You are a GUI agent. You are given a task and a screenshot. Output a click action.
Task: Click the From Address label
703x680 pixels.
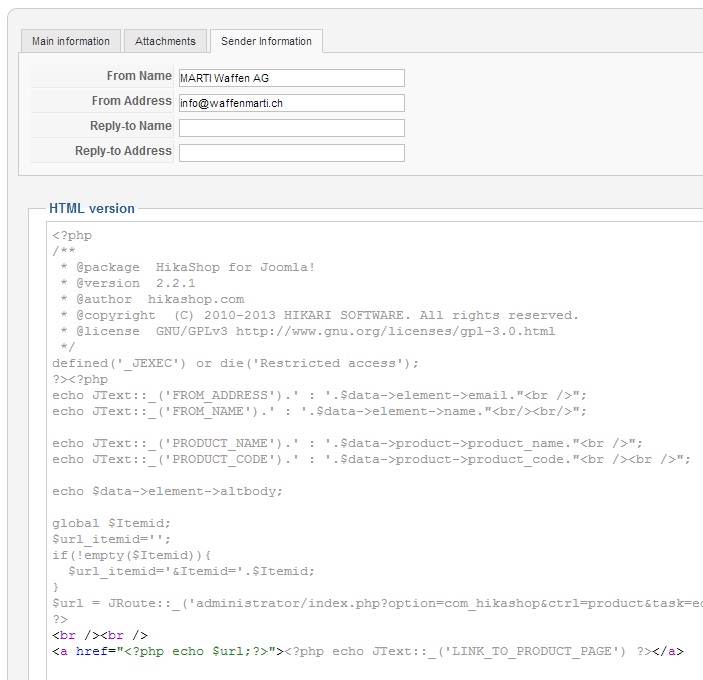[131, 101]
